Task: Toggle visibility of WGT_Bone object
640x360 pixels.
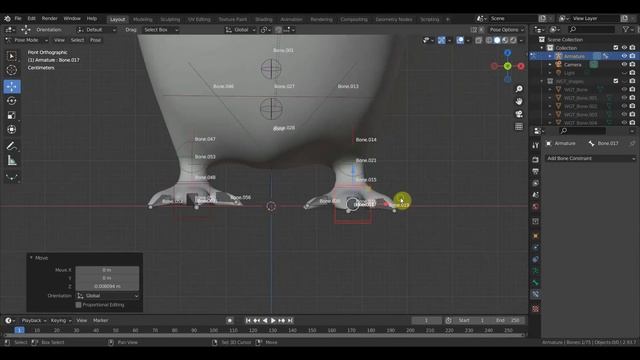Action: (x=624, y=89)
